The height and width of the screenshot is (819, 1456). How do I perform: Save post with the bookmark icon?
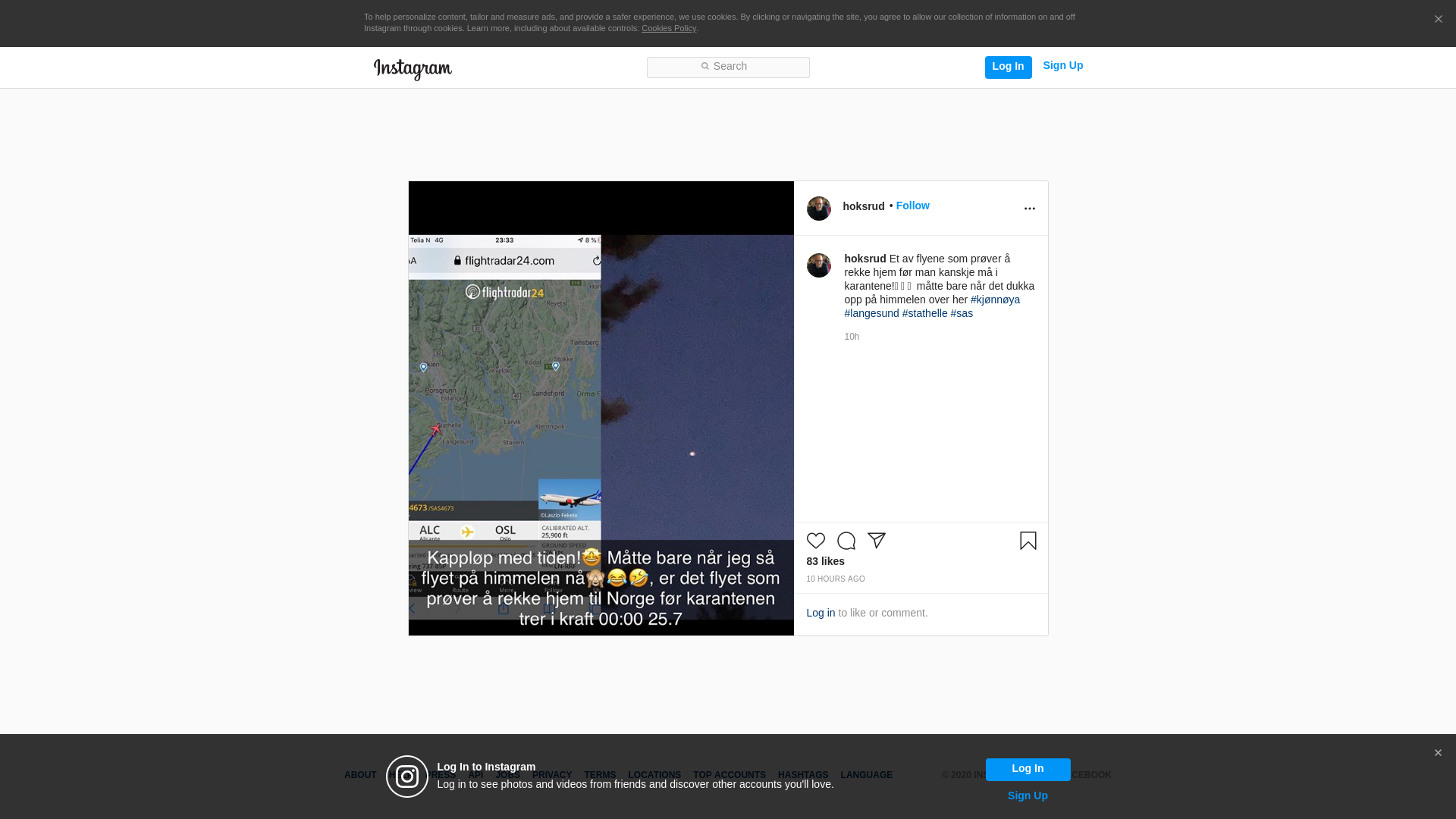point(1028,541)
